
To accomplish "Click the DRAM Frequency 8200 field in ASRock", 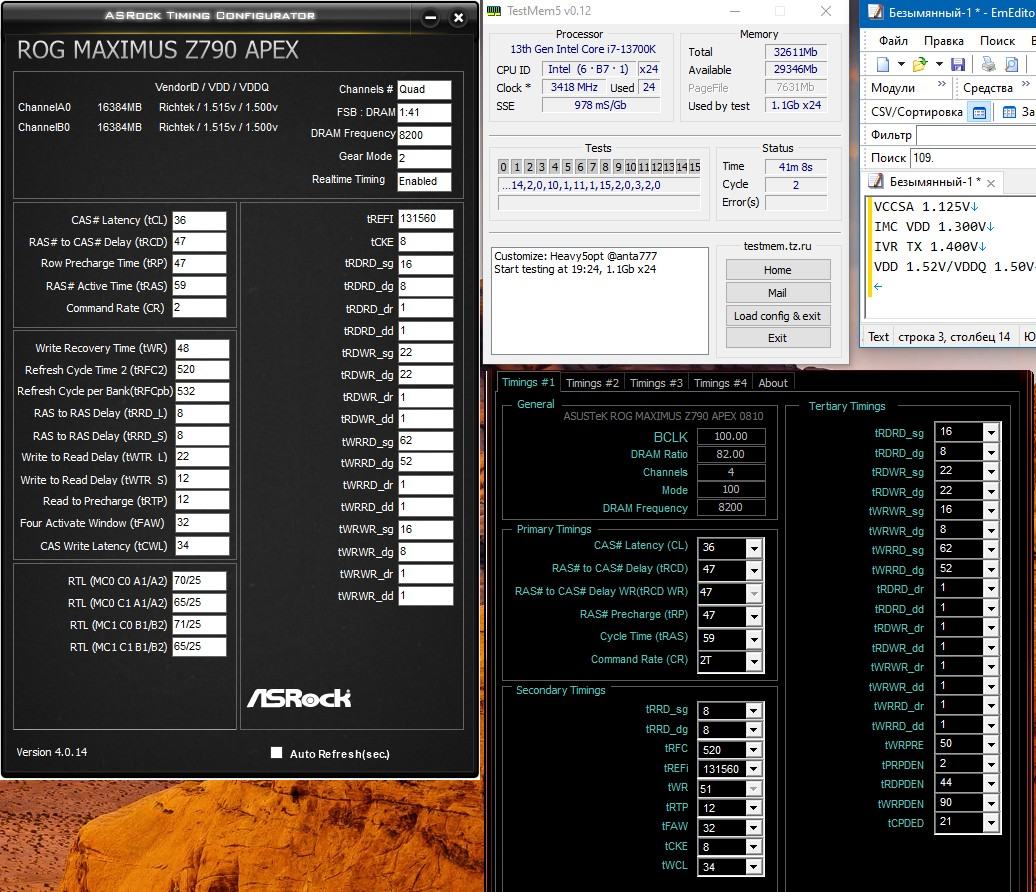I will [x=424, y=135].
